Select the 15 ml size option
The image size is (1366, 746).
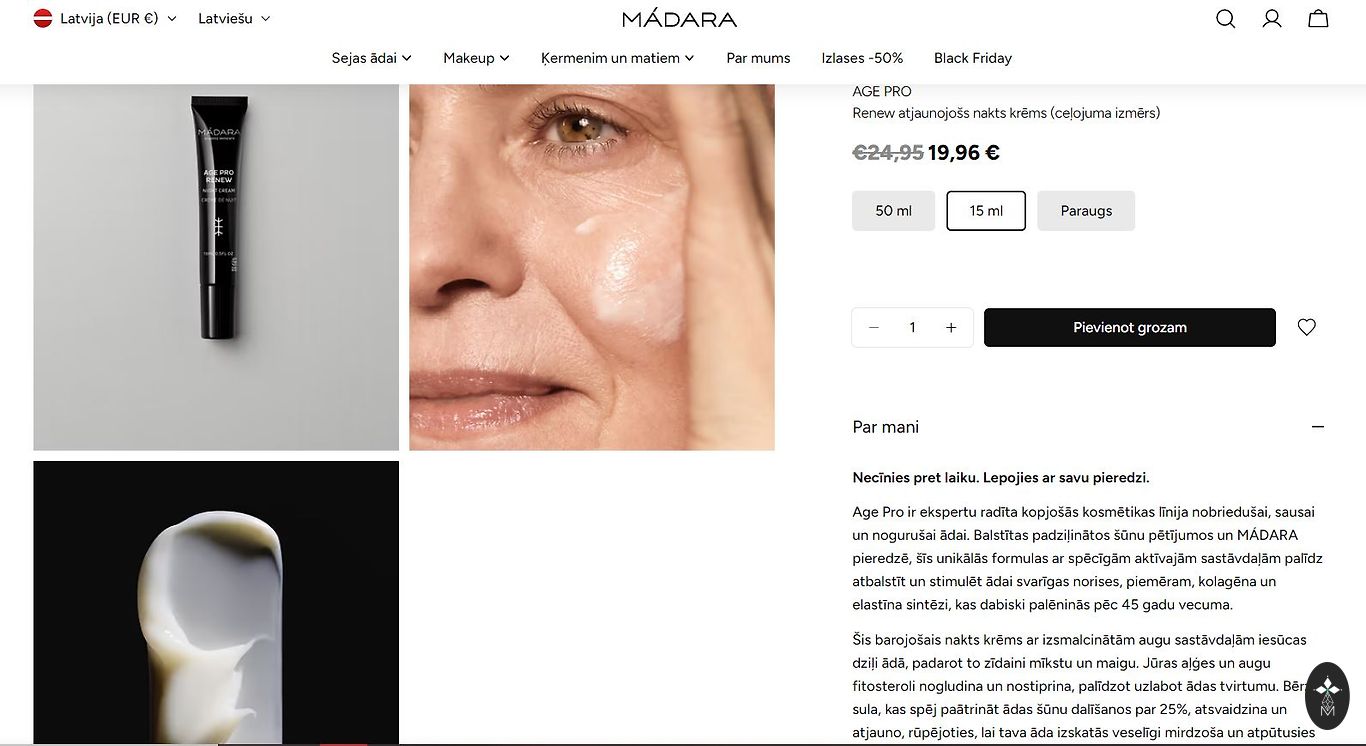point(986,211)
